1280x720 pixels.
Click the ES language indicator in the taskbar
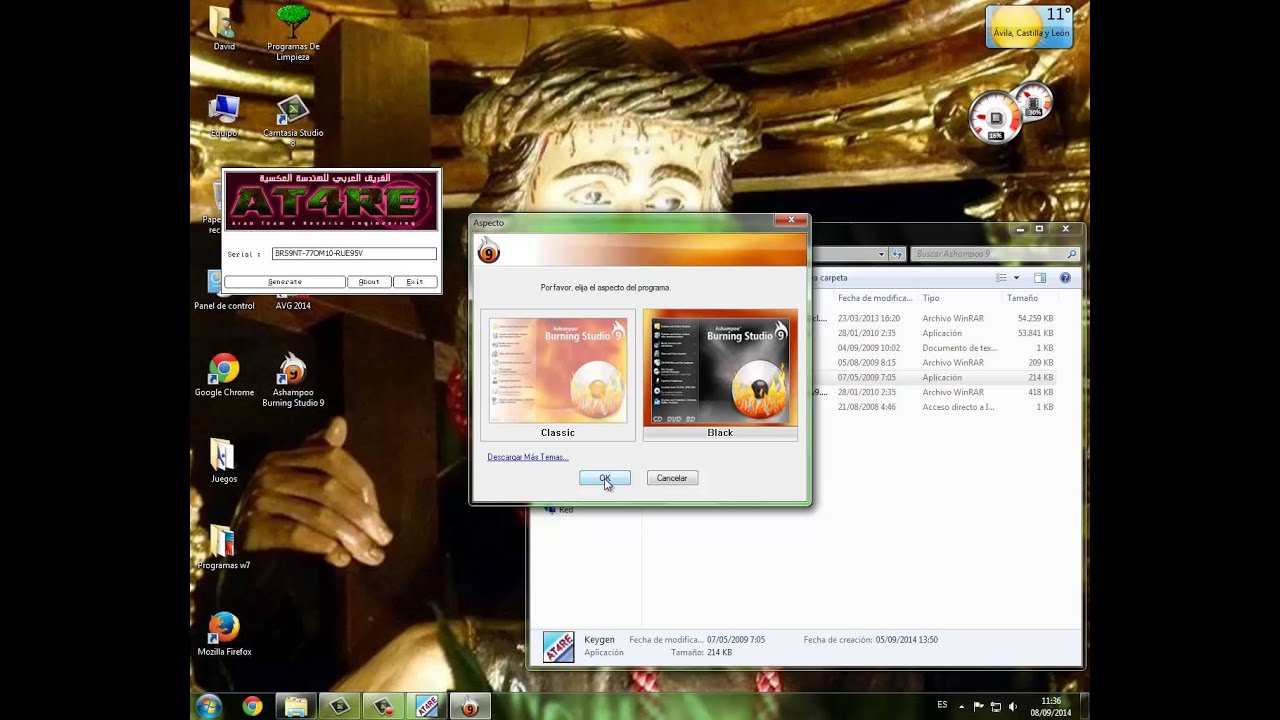click(x=942, y=705)
